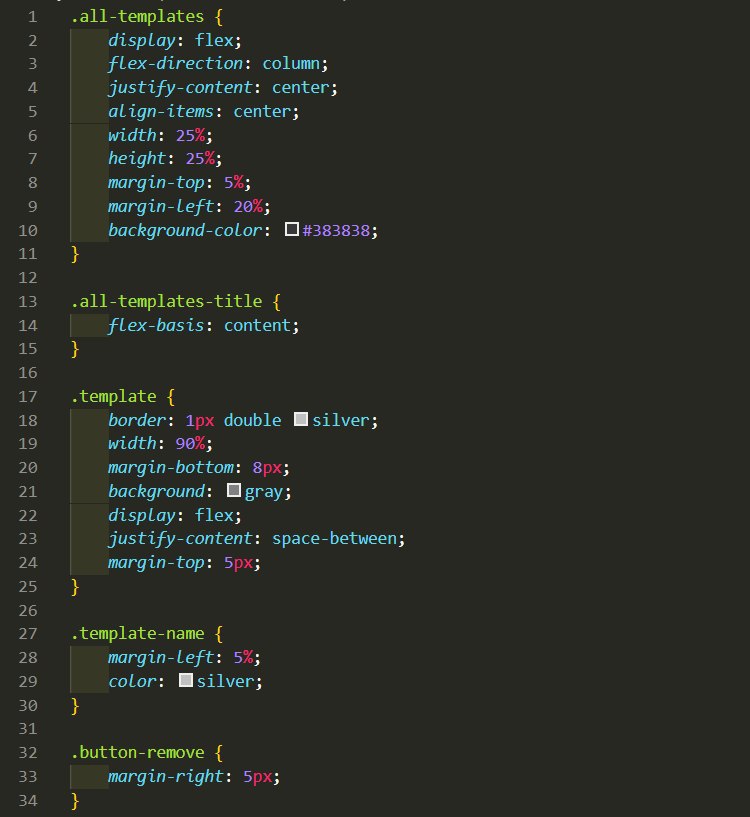Click the 'gray' value text
Viewport: 750px width, 817px height.
[264, 492]
